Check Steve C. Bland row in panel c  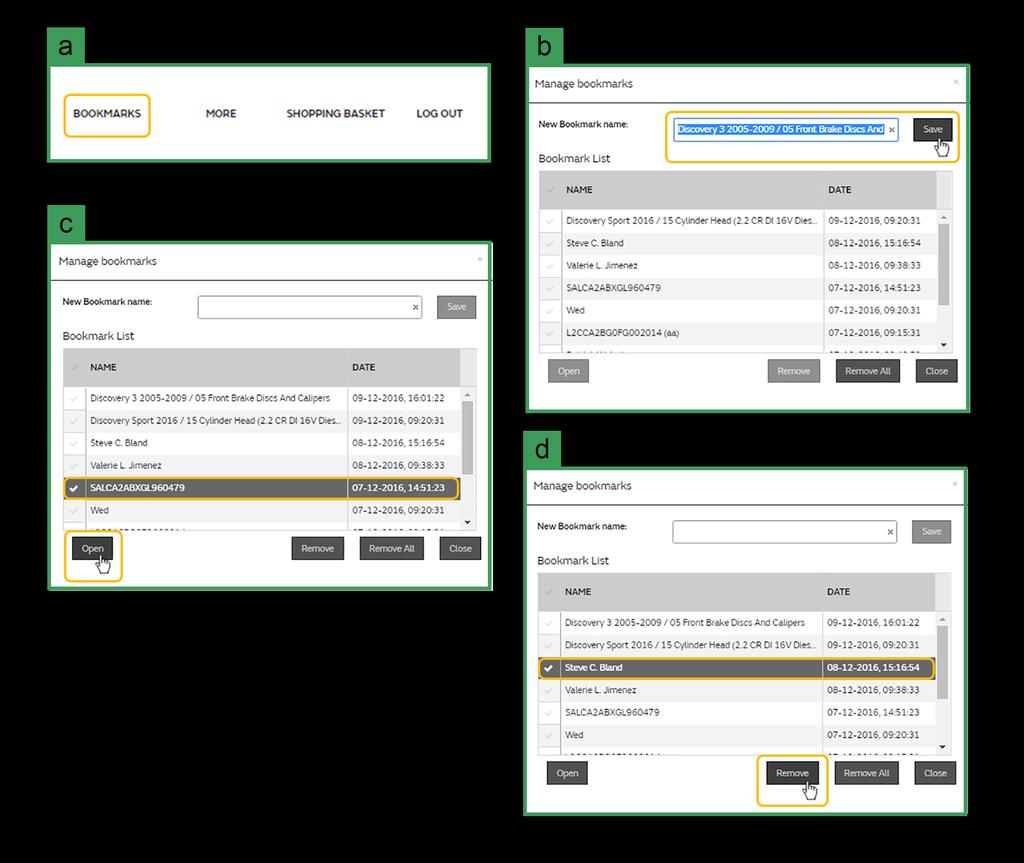pyautogui.click(x=74, y=443)
